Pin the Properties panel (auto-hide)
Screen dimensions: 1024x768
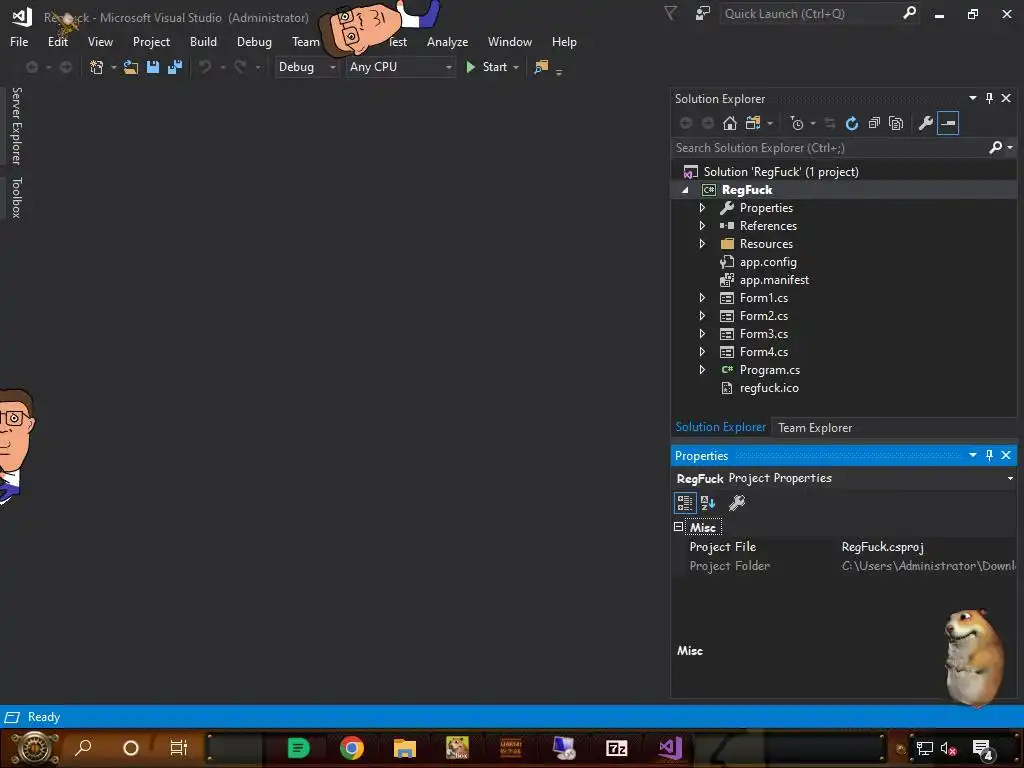coord(989,455)
